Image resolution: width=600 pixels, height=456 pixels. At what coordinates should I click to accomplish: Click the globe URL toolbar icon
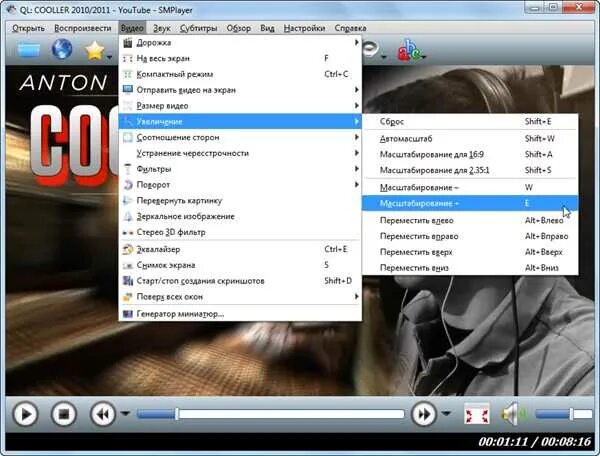(x=62, y=49)
